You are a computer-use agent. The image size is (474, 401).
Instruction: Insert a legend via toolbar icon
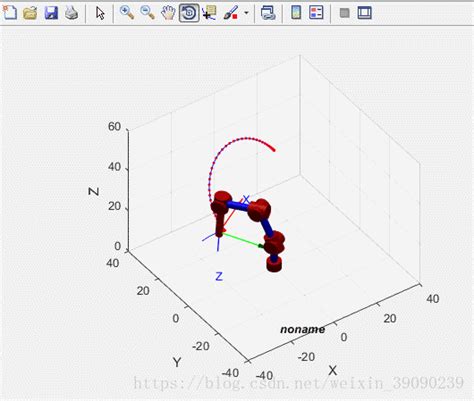[x=316, y=13]
